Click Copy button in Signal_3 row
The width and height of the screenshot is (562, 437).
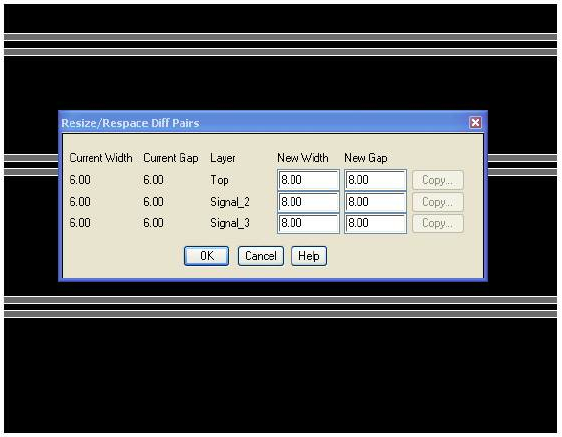tap(438, 224)
